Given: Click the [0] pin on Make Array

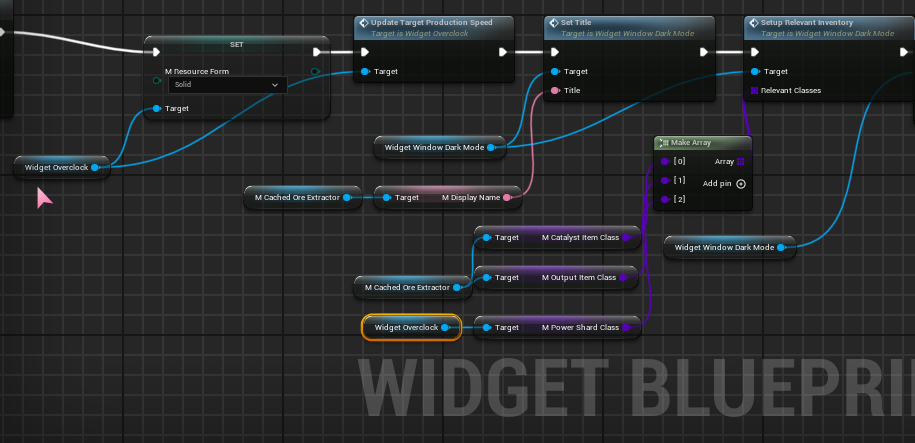Looking at the screenshot, I should [x=665, y=161].
